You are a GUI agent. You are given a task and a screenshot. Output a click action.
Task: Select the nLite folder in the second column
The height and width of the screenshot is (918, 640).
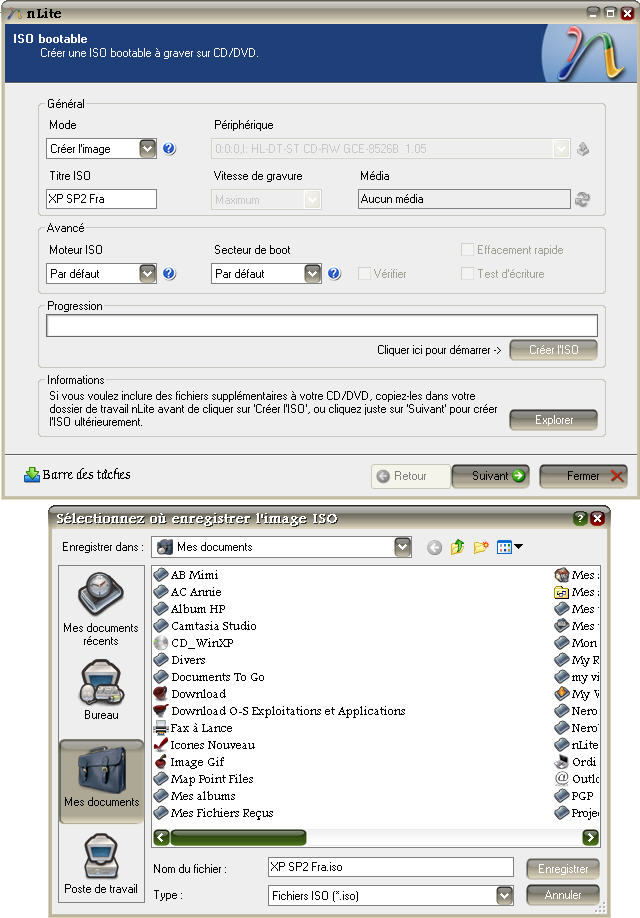pyautogui.click(x=577, y=745)
